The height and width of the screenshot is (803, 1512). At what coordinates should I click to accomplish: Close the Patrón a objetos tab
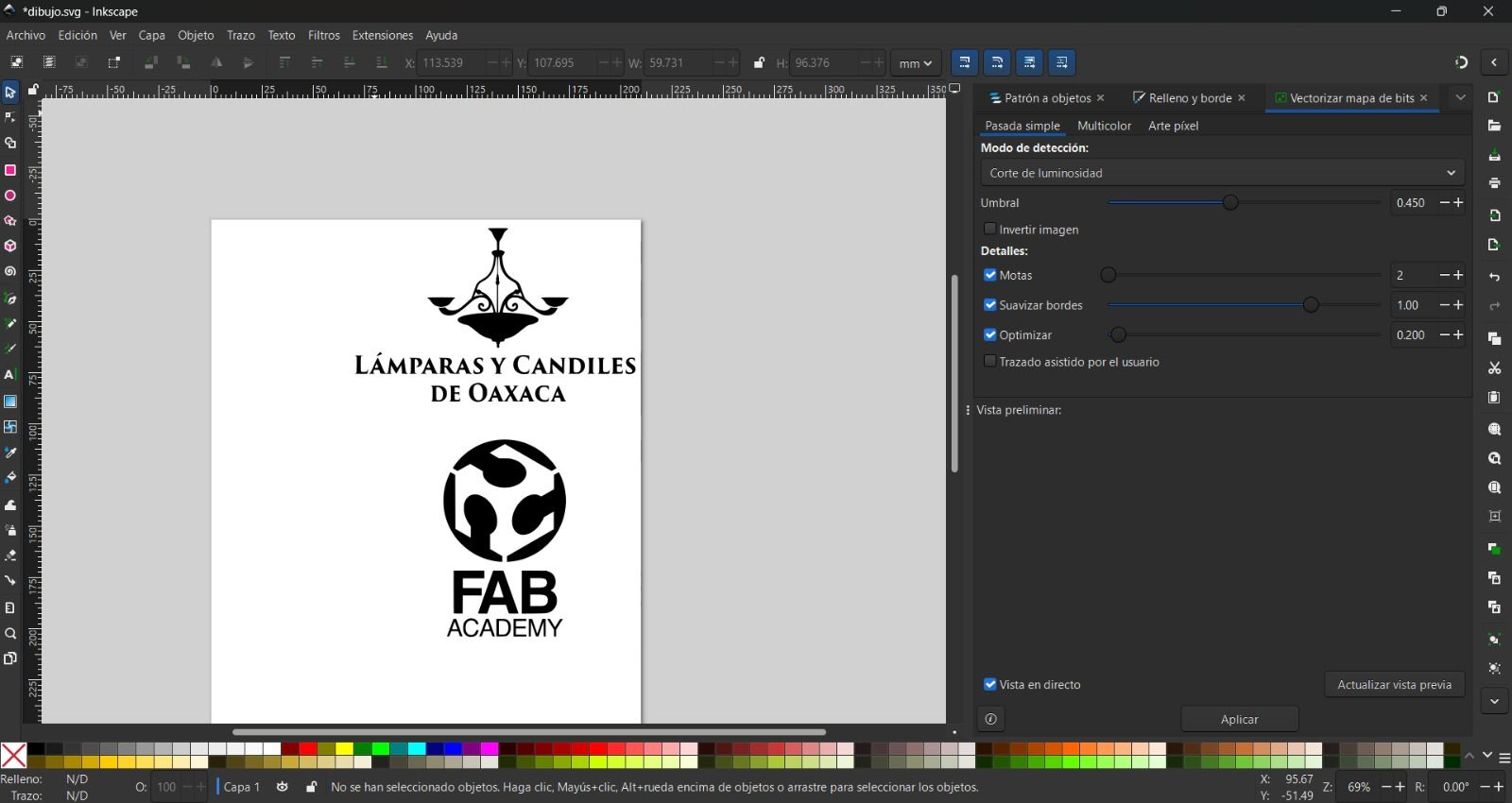(1101, 98)
